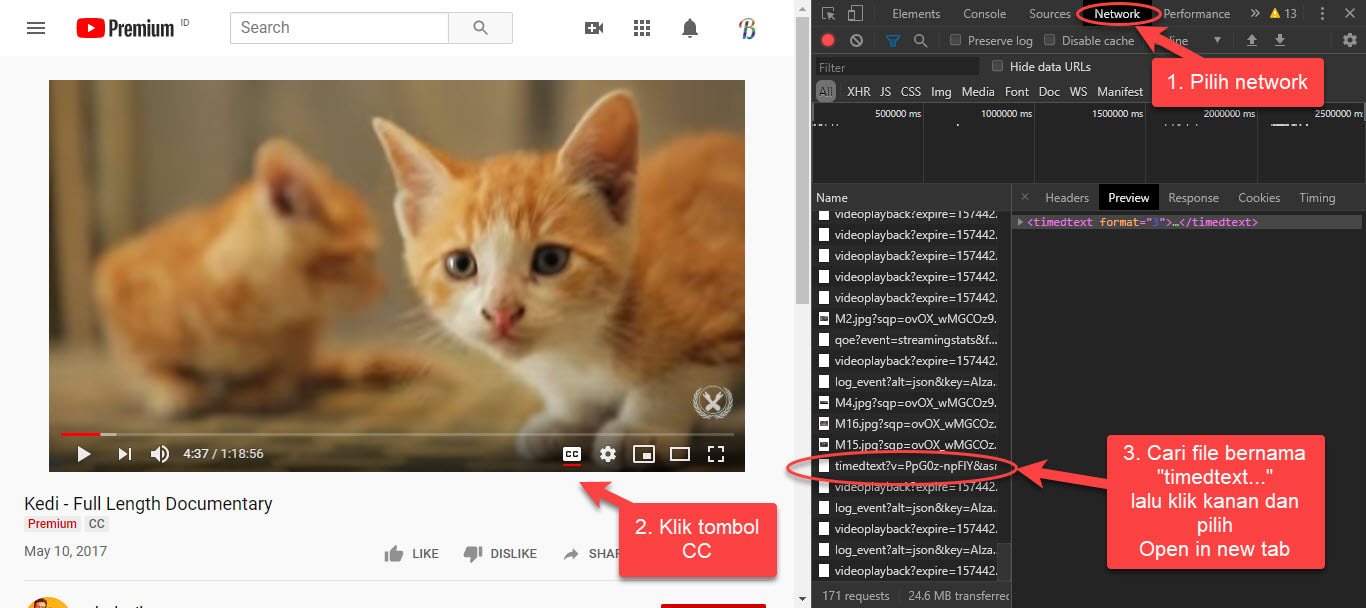The width and height of the screenshot is (1366, 608).
Task: Open the YouTube apps grid icon
Action: 642,28
